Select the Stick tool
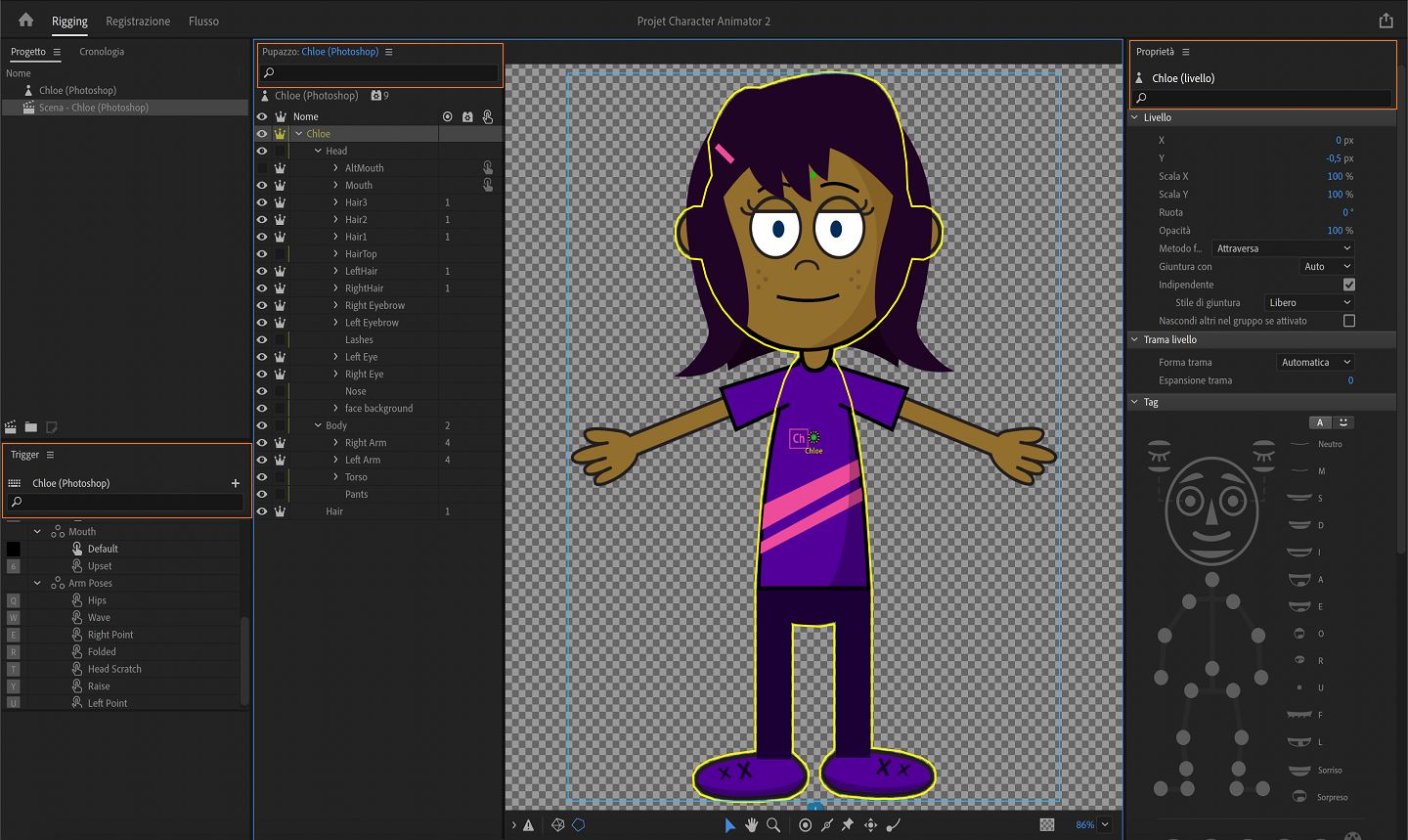The height and width of the screenshot is (840, 1408). [826, 825]
